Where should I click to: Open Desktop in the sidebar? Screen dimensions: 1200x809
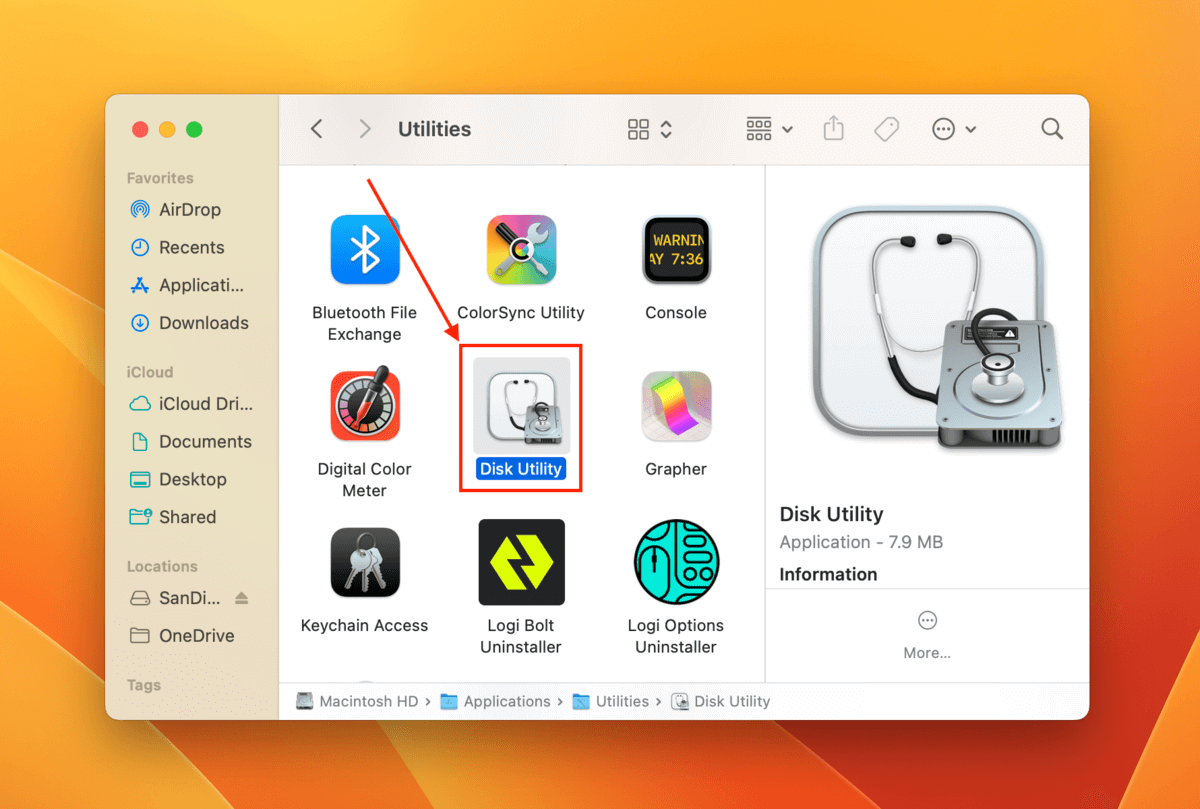[x=179, y=480]
